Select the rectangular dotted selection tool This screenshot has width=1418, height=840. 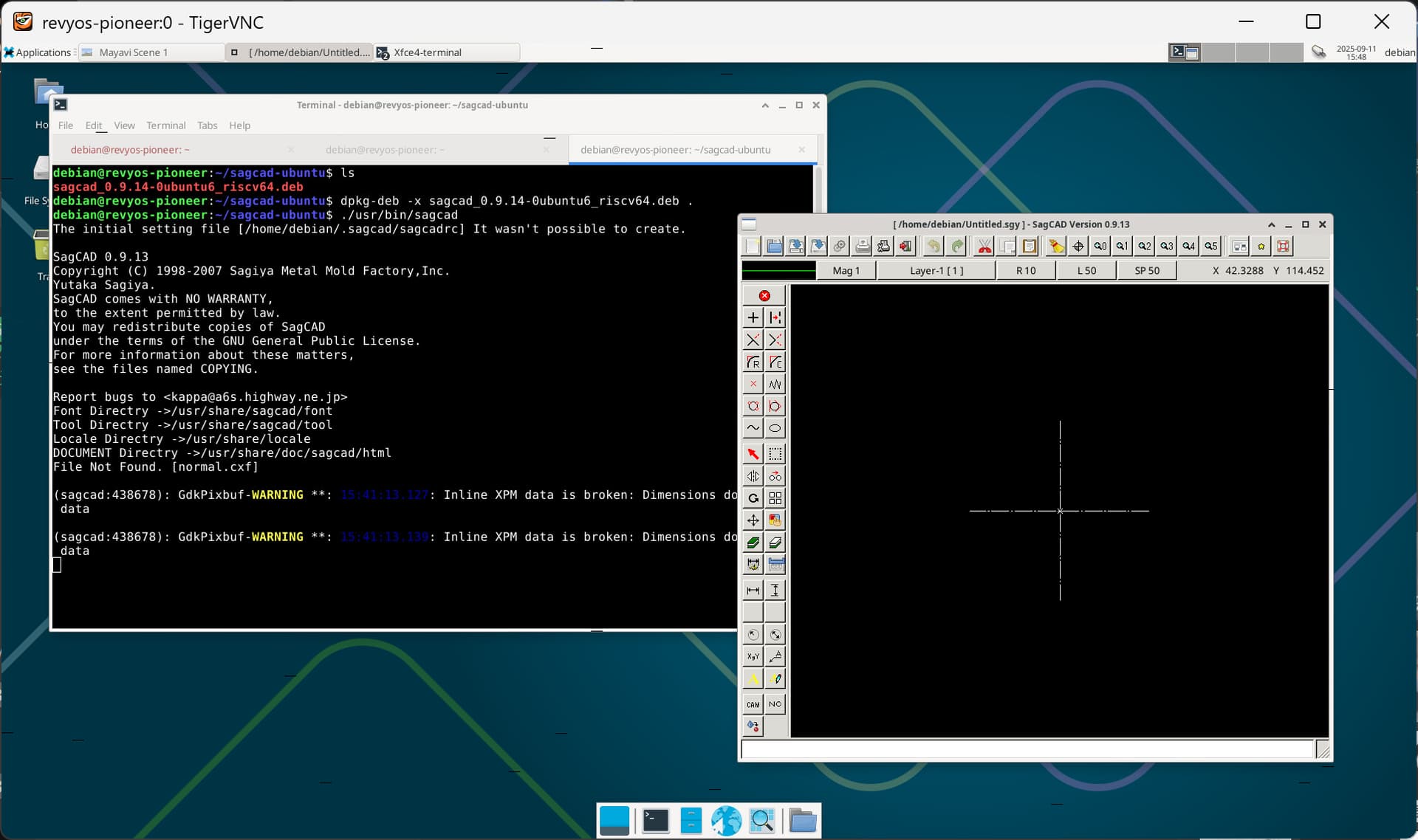pos(775,454)
